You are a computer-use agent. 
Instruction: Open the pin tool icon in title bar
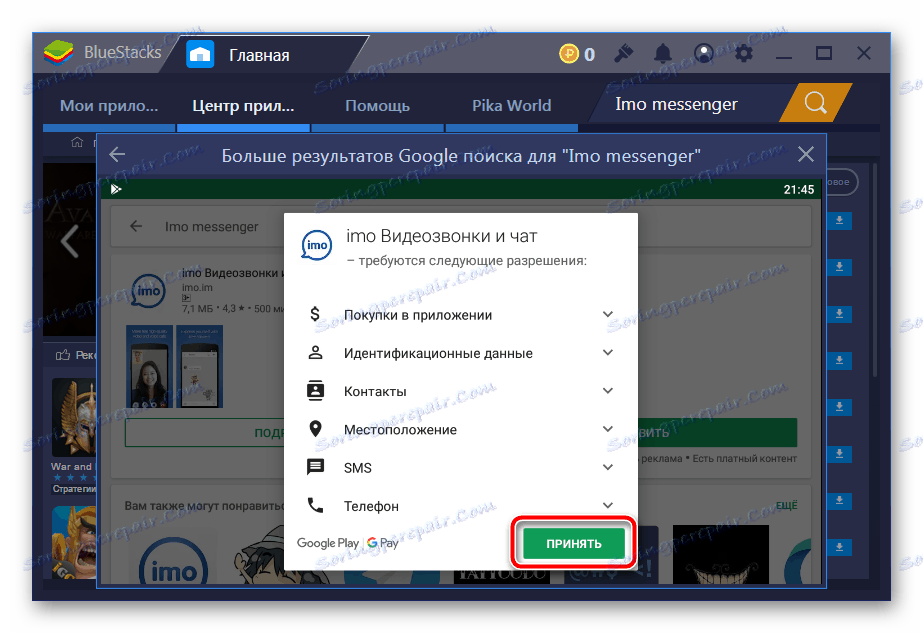pyautogui.click(x=623, y=54)
